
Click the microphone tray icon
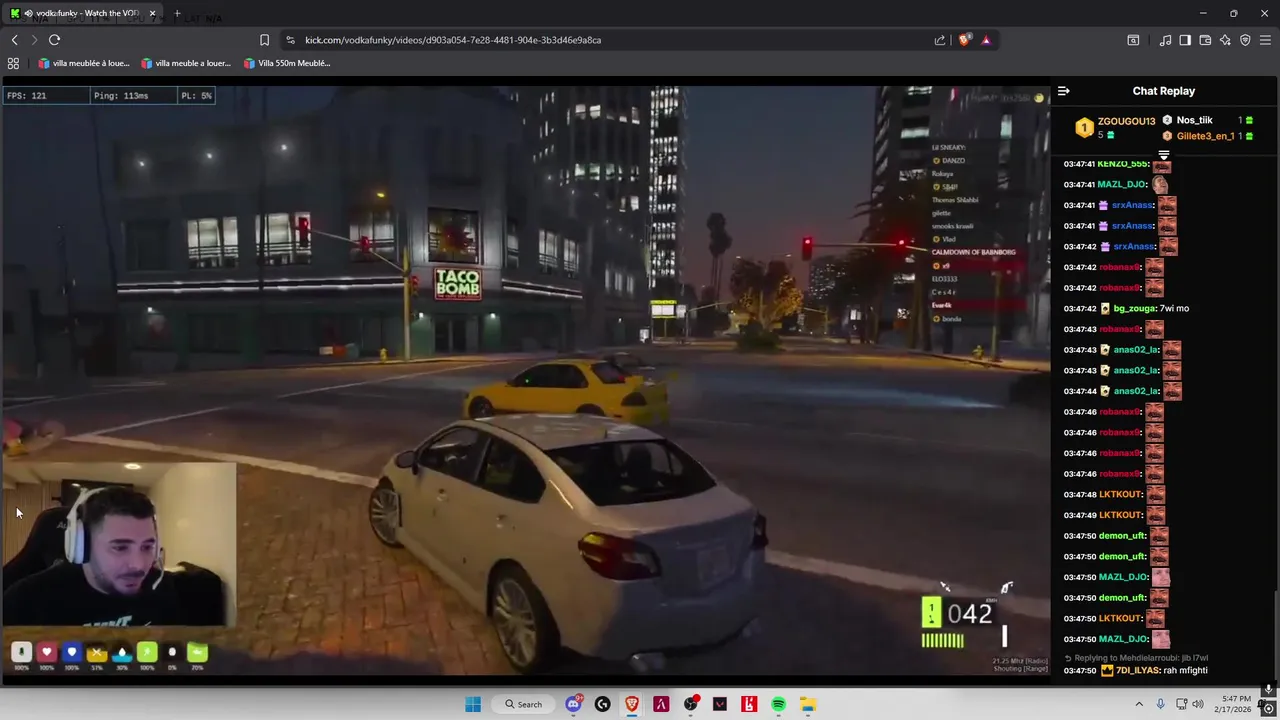(1160, 704)
